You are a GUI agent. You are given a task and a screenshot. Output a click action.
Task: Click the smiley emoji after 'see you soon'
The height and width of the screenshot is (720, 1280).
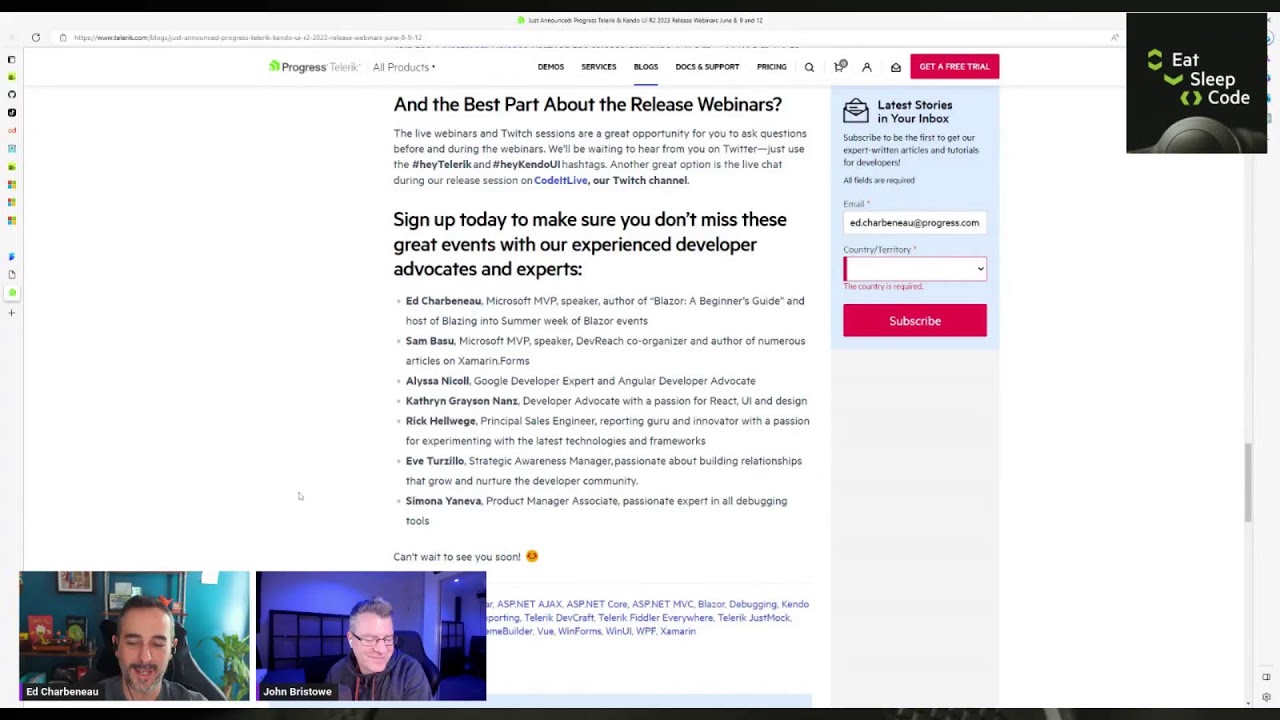click(x=532, y=556)
